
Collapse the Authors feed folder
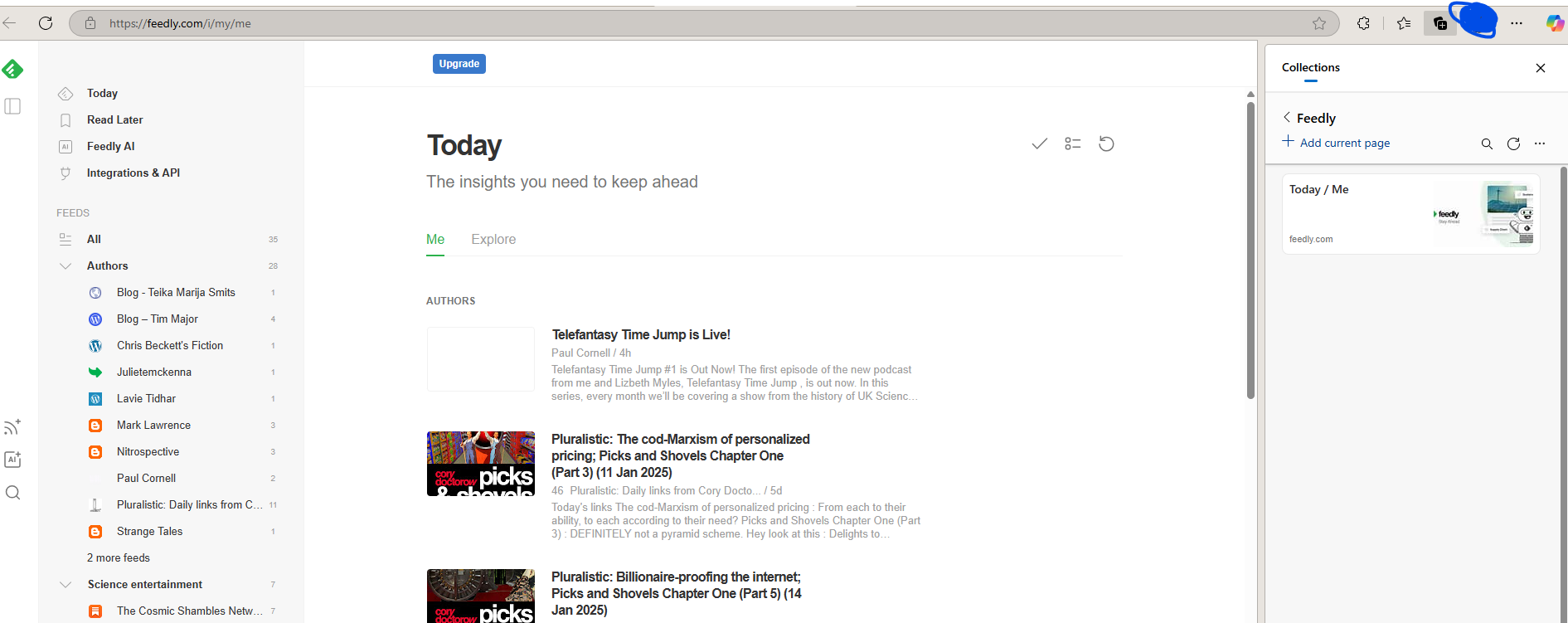(x=66, y=266)
